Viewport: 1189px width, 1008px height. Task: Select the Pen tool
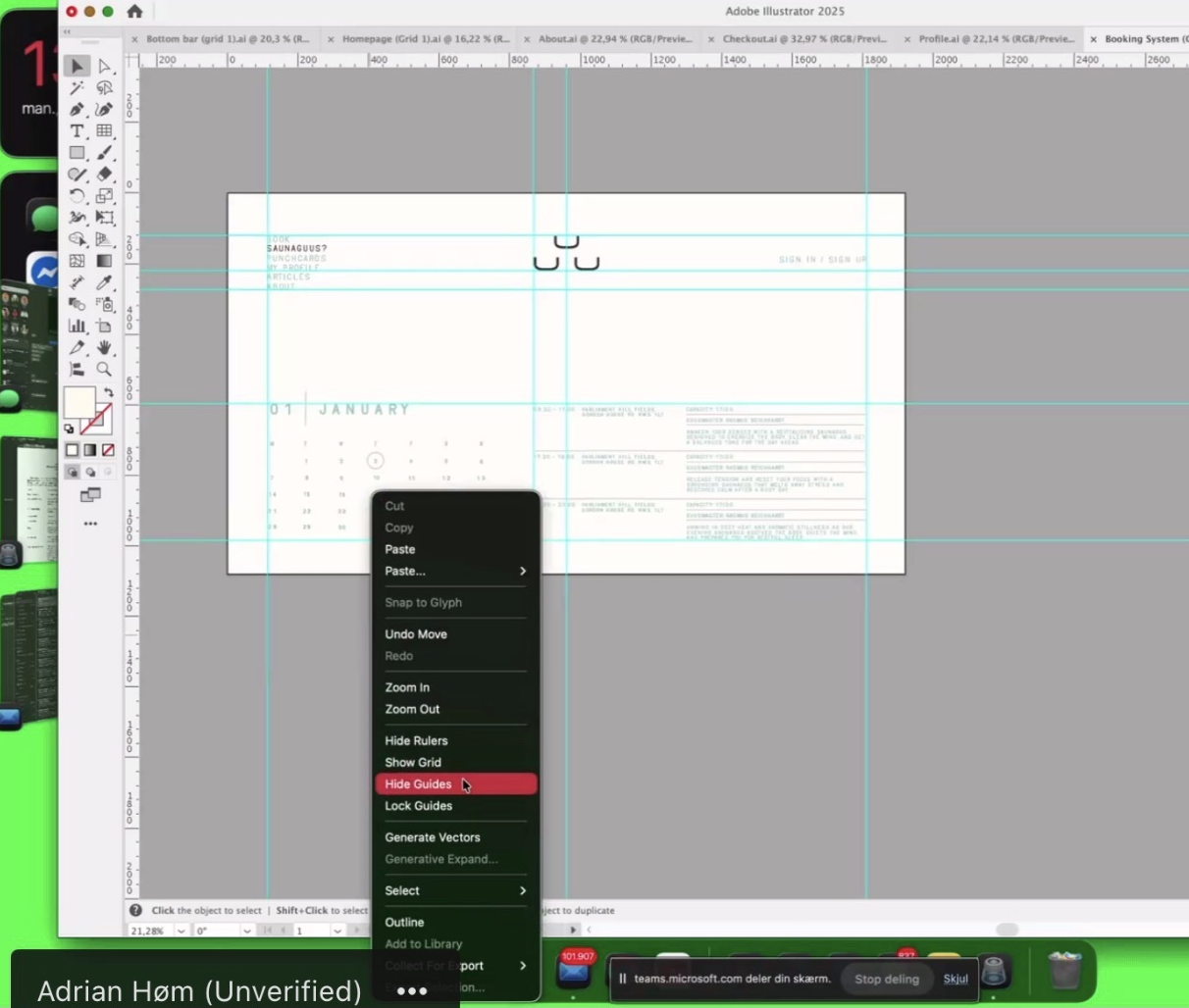click(x=78, y=110)
